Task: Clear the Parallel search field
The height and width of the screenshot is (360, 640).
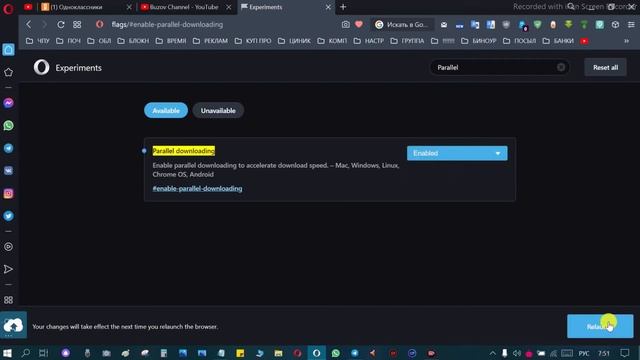Action: point(561,67)
